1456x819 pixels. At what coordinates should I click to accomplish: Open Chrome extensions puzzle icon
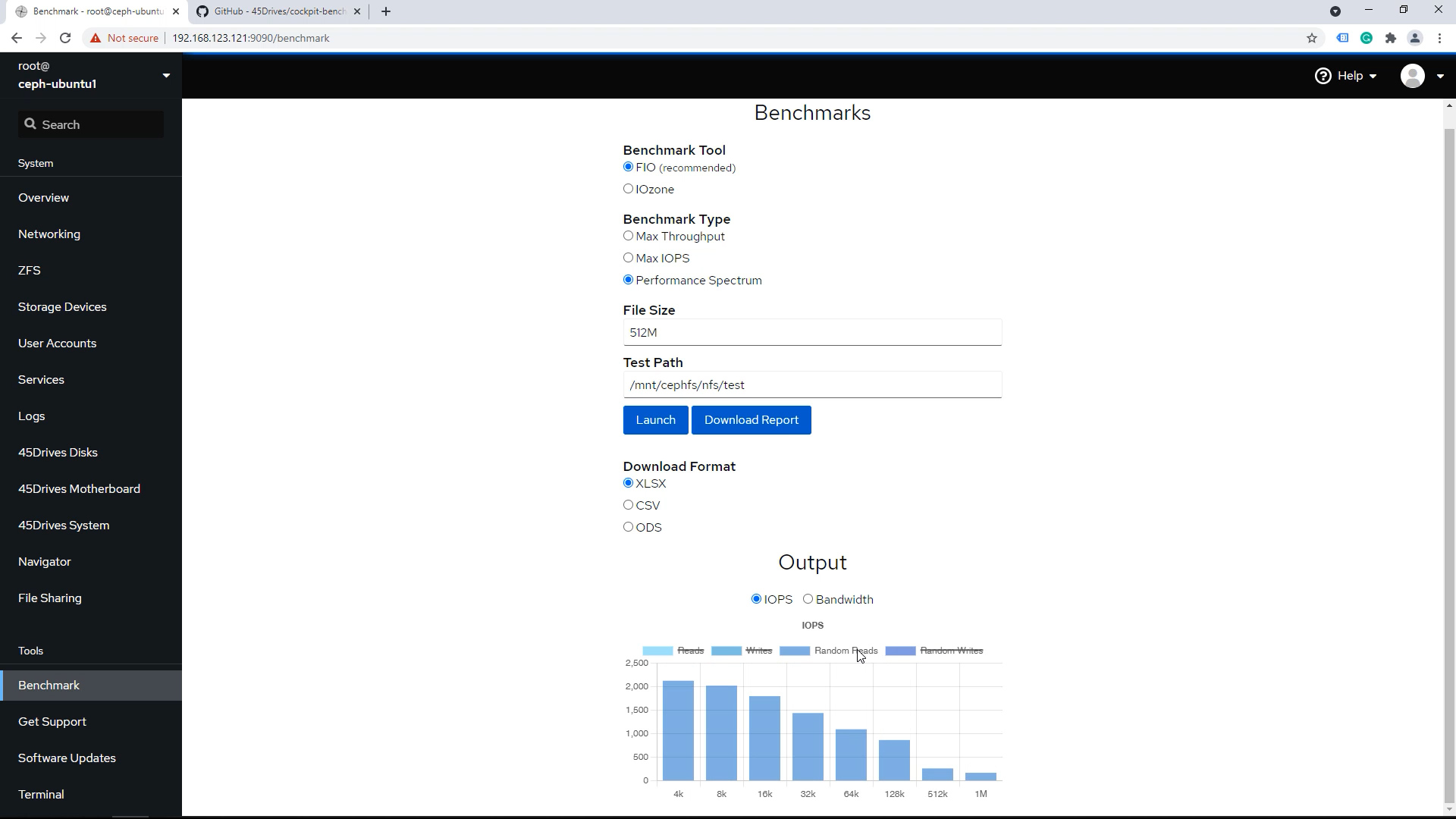click(x=1391, y=38)
